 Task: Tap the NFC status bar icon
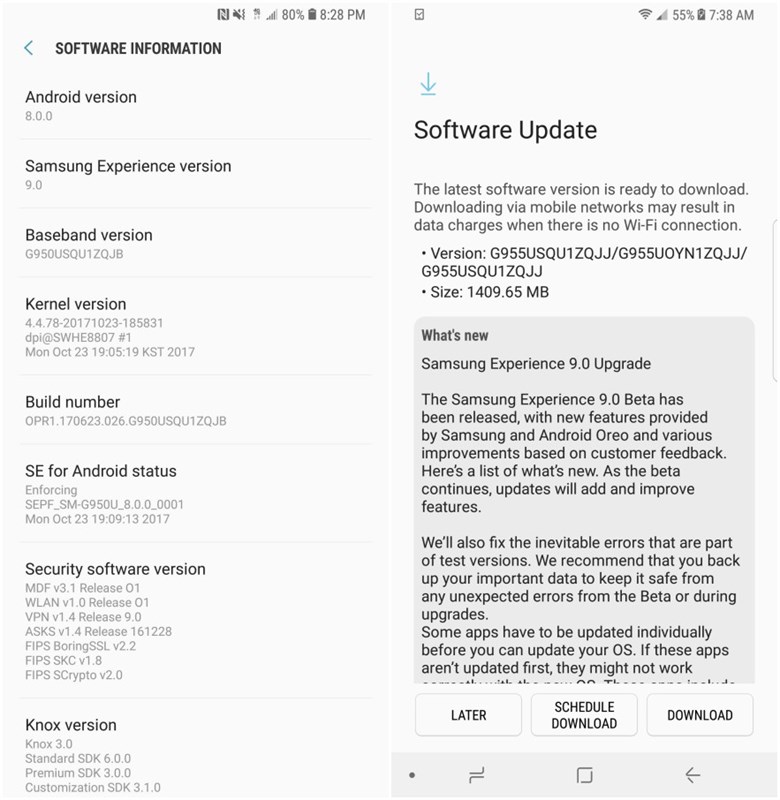(x=222, y=15)
